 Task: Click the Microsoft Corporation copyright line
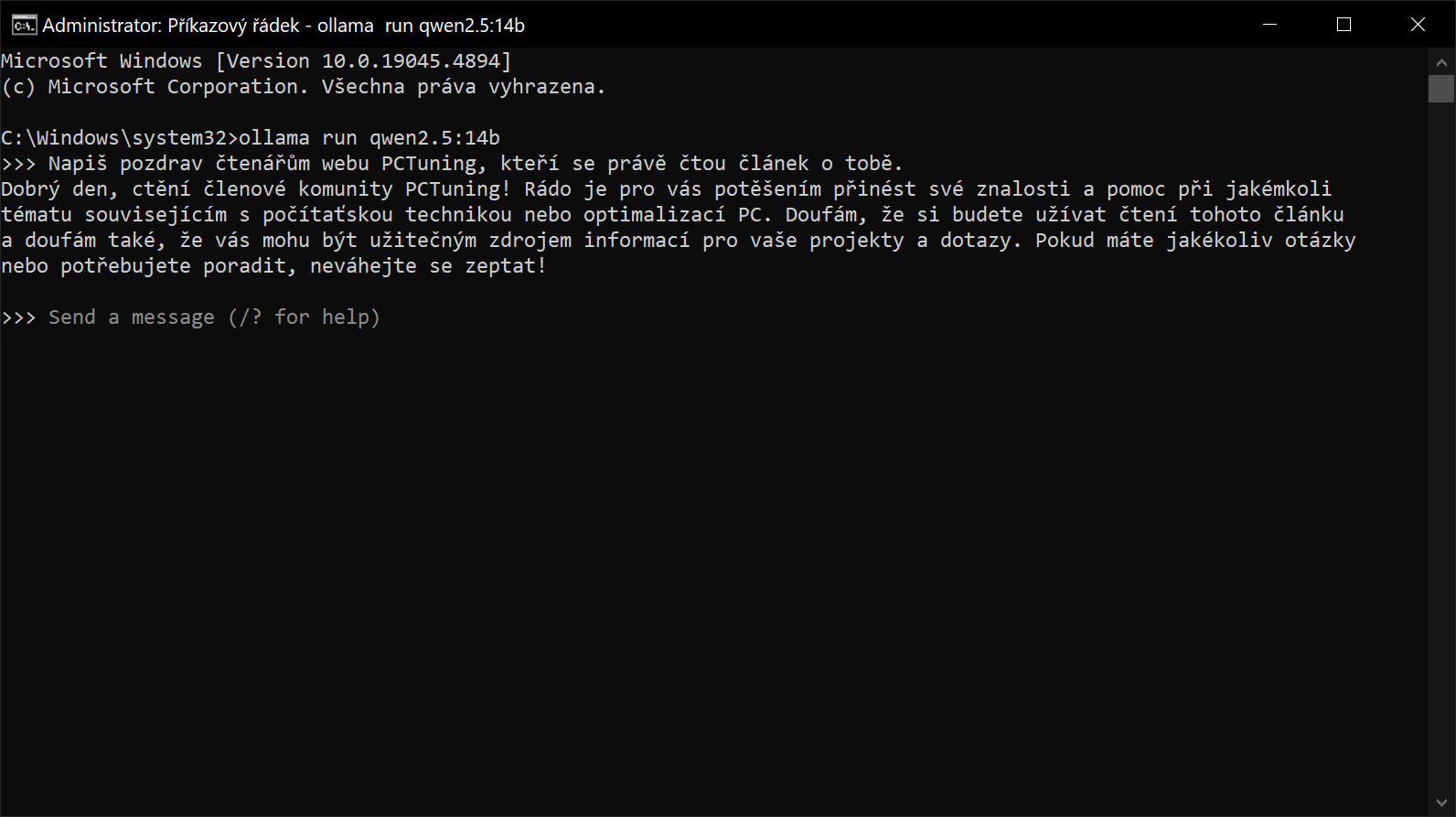click(x=304, y=87)
